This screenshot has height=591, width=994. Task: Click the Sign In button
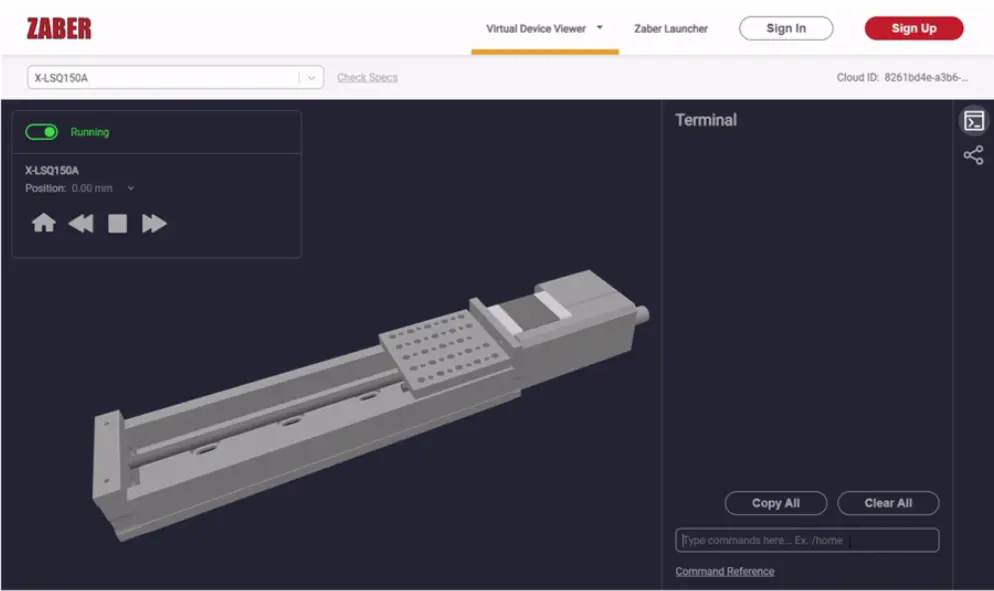point(786,29)
